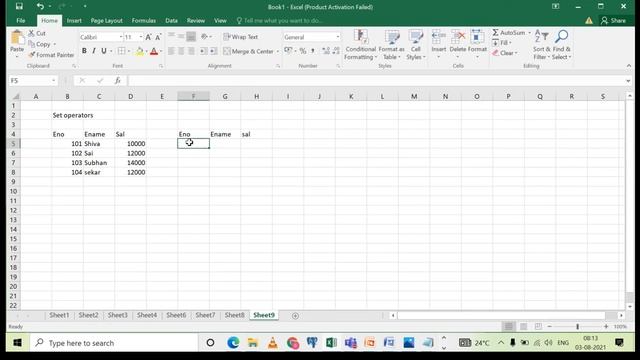
Task: Apply the yellow Fill Color bucket
Action: point(140,51)
